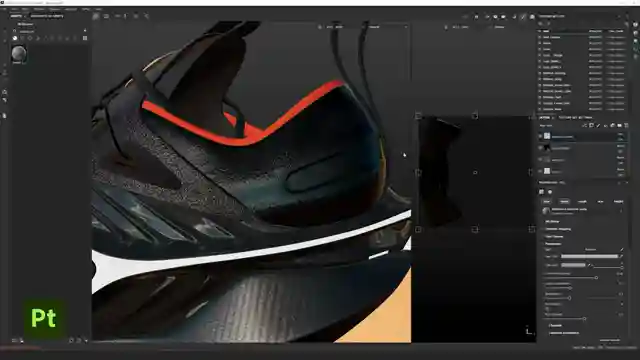Toggle the height channel button in properties
This screenshot has height=360, width=640.
pyautogui.click(x=618, y=202)
